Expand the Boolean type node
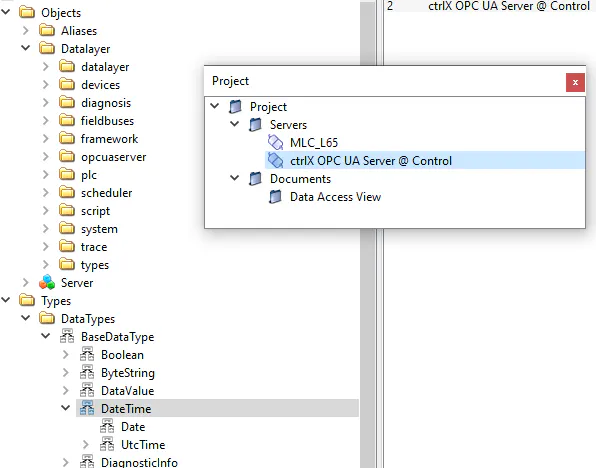This screenshot has width=596, height=468. (x=66, y=354)
